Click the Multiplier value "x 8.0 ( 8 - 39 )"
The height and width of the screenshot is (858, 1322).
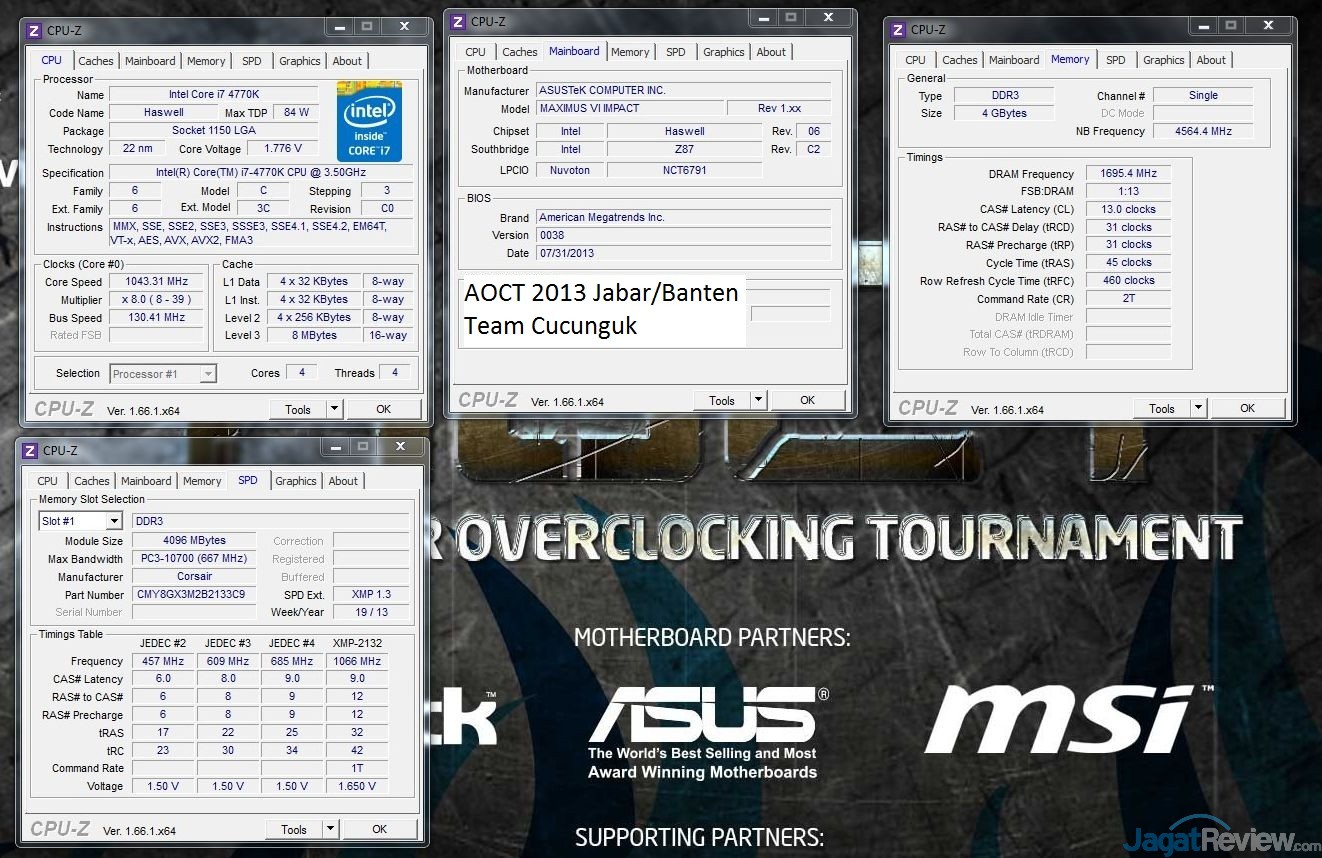pyautogui.click(x=158, y=300)
